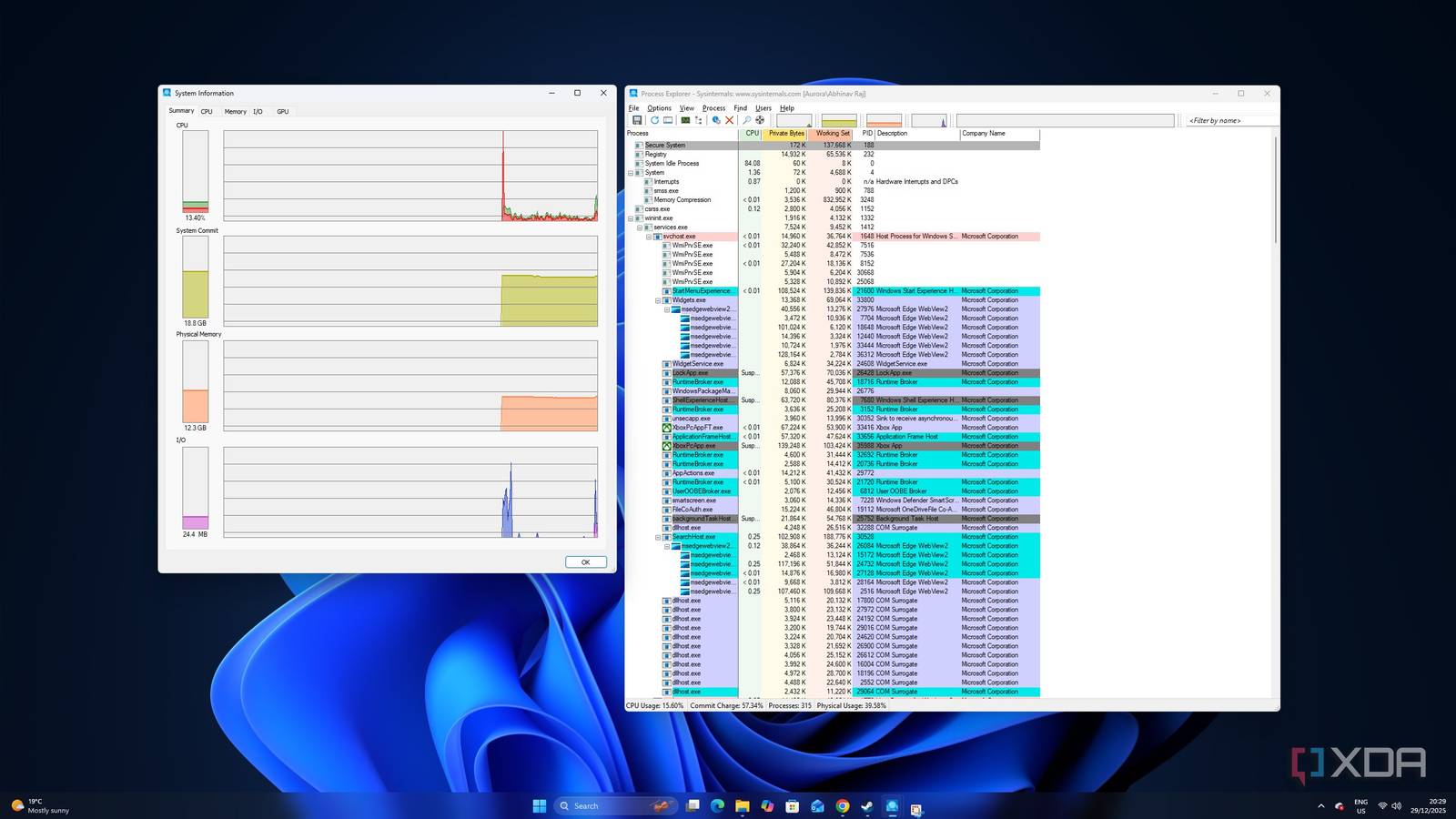Open Steam from the Windows taskbar
The image size is (1456, 819).
866,806
